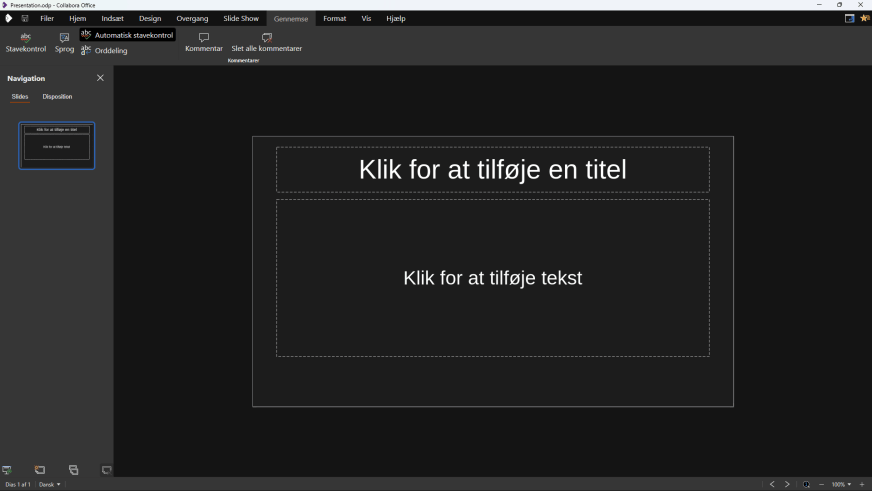
Task: Toggle Automatisk stavekontrol
Action: click(x=127, y=35)
